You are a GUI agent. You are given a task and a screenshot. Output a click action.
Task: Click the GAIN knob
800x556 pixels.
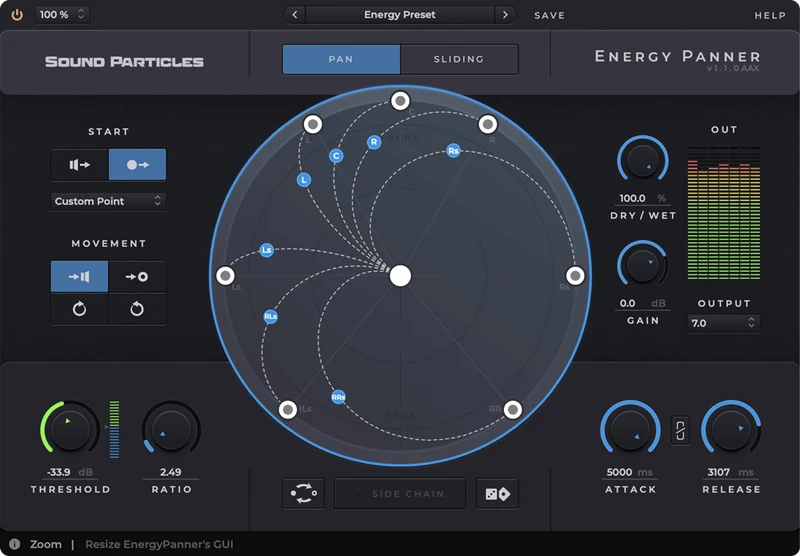click(642, 265)
